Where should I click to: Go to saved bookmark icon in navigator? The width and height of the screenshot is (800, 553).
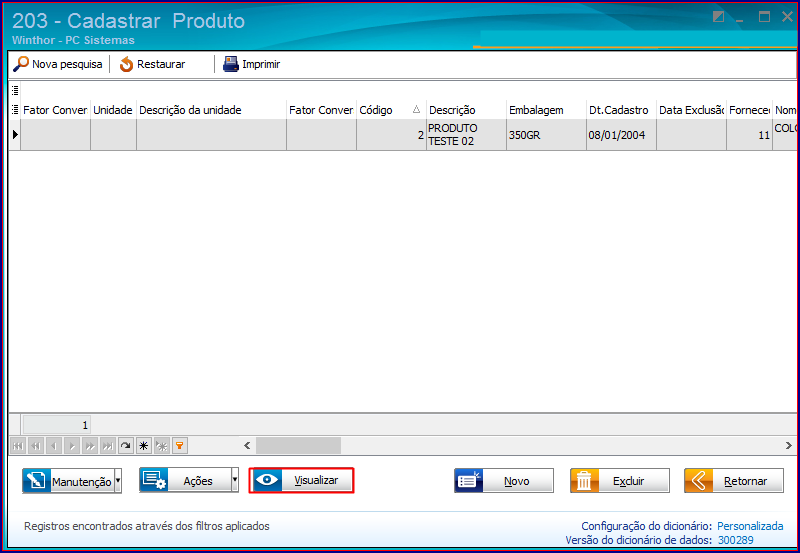pyautogui.click(x=162, y=446)
